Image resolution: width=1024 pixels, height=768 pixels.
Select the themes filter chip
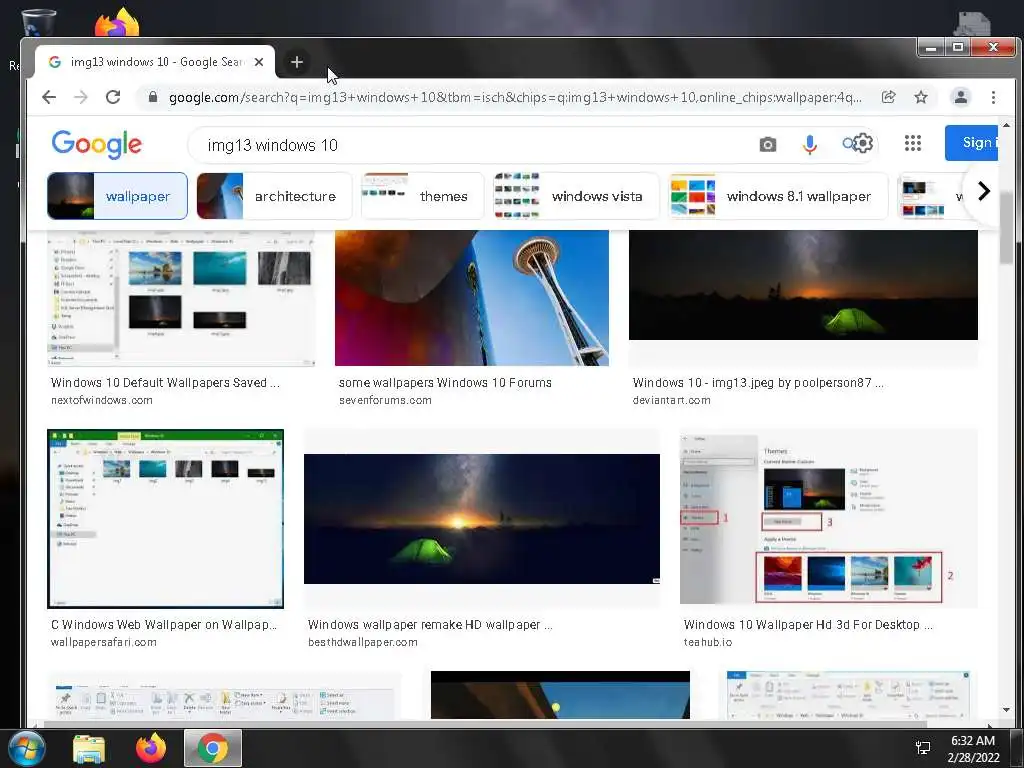pos(423,196)
